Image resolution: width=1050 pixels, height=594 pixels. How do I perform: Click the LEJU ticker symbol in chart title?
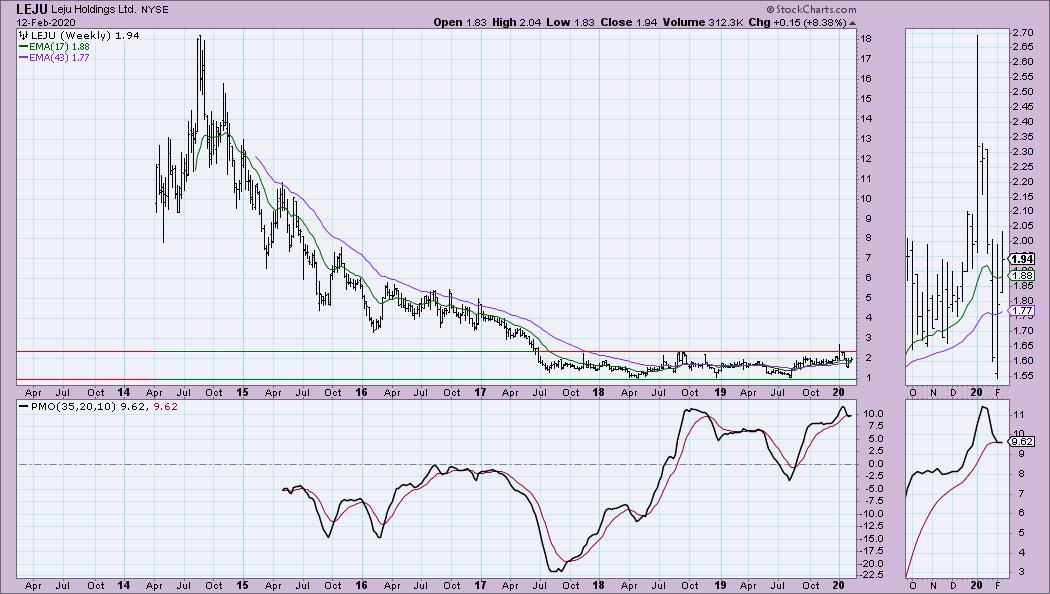(x=32, y=9)
